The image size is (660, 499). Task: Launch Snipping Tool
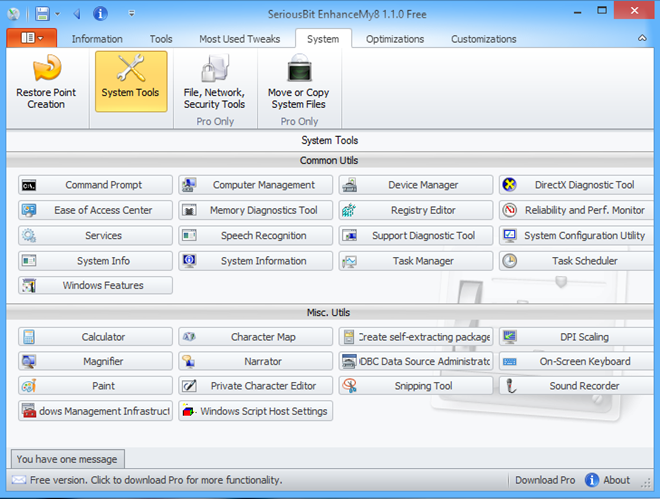click(415, 385)
